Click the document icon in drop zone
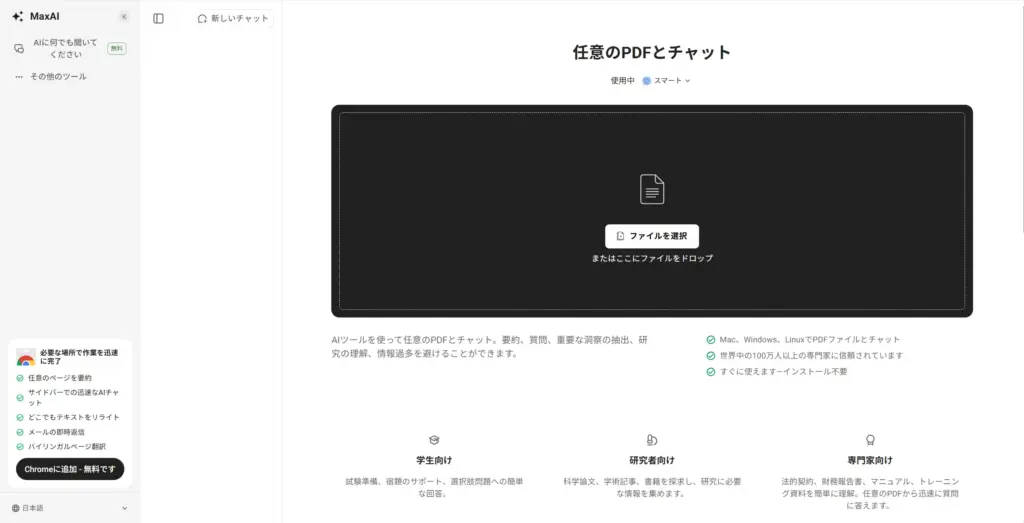This screenshot has height=523, width=1024. point(652,189)
